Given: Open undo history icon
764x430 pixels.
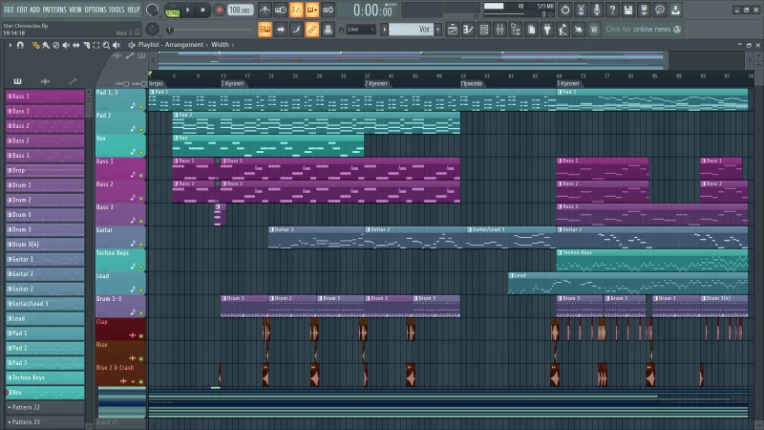Looking at the screenshot, I should coord(565,10).
